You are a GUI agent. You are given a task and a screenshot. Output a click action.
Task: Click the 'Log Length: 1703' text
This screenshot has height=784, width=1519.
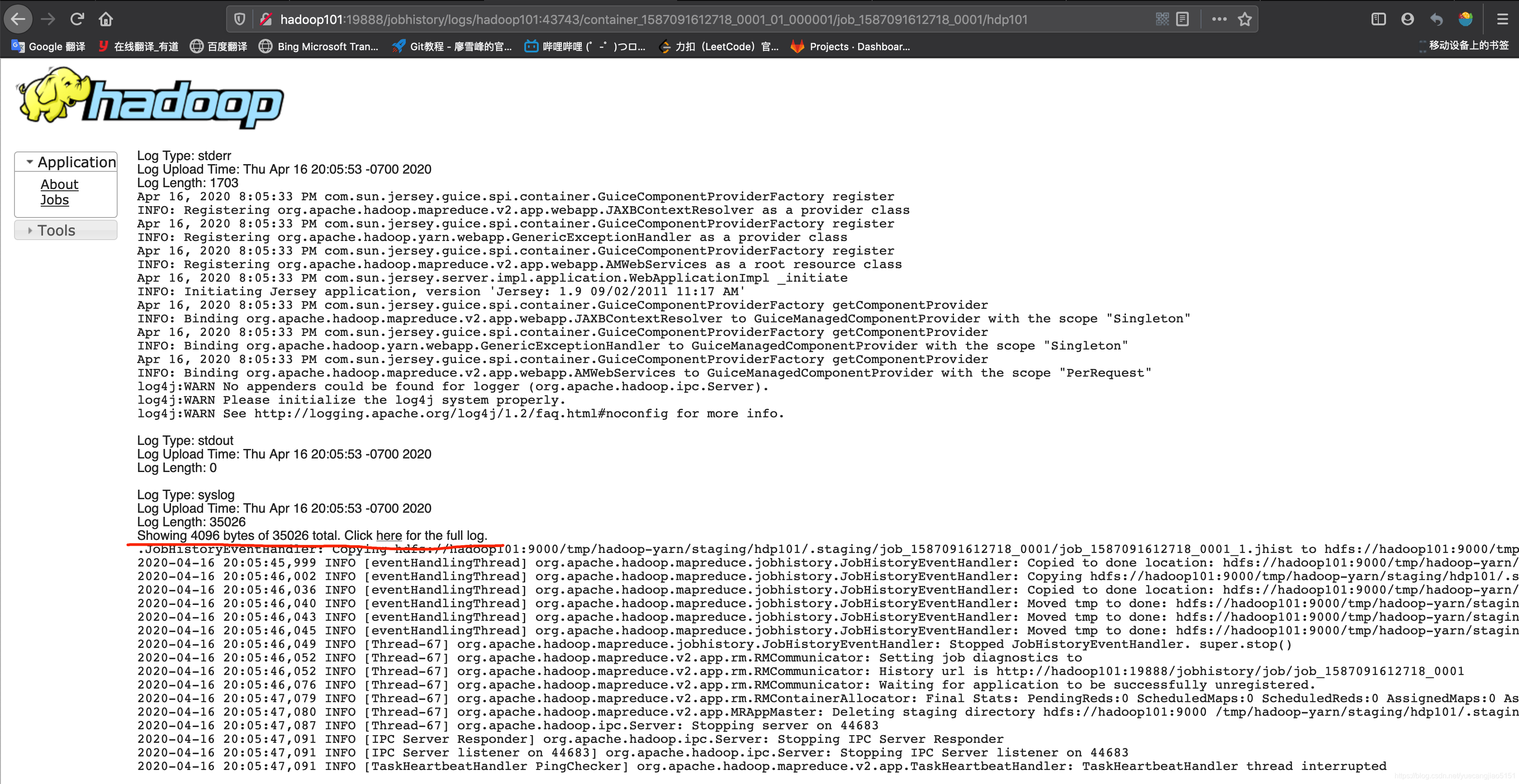coord(188,183)
